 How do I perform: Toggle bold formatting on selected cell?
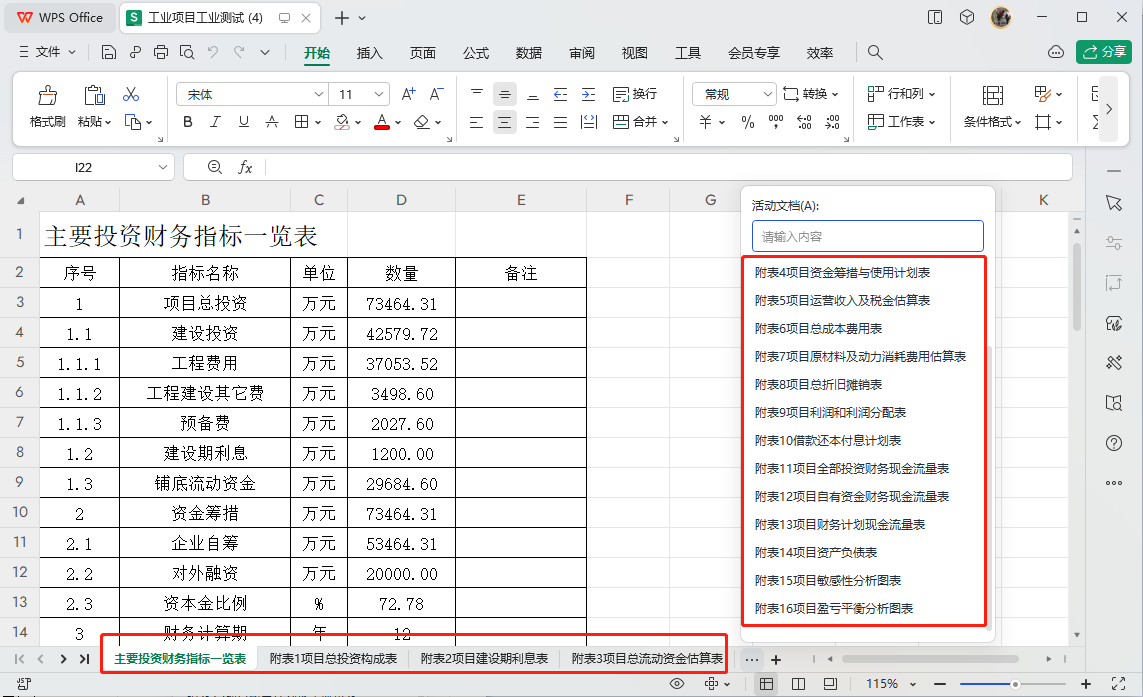[186, 121]
